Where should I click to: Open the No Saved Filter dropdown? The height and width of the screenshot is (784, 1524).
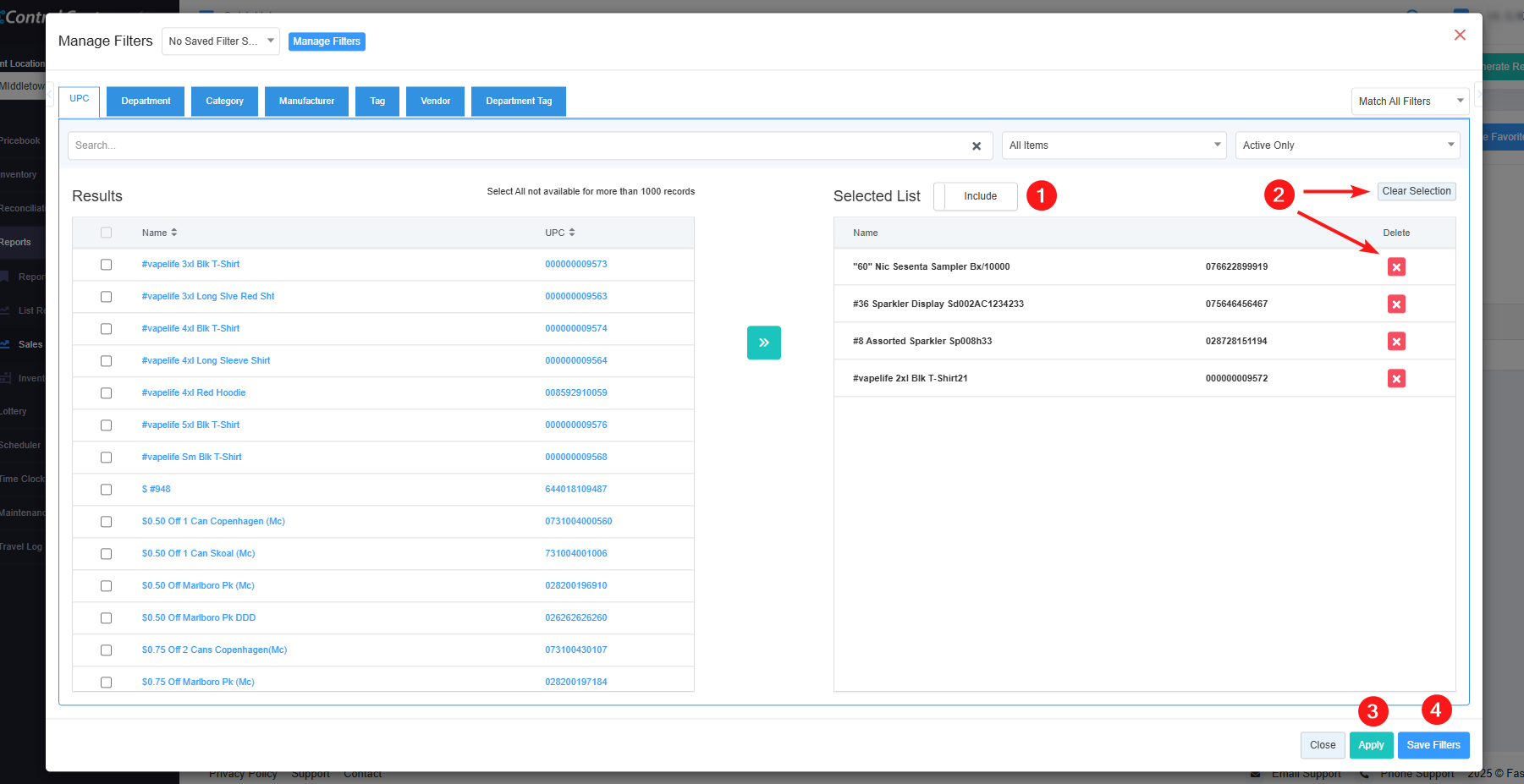pos(220,41)
